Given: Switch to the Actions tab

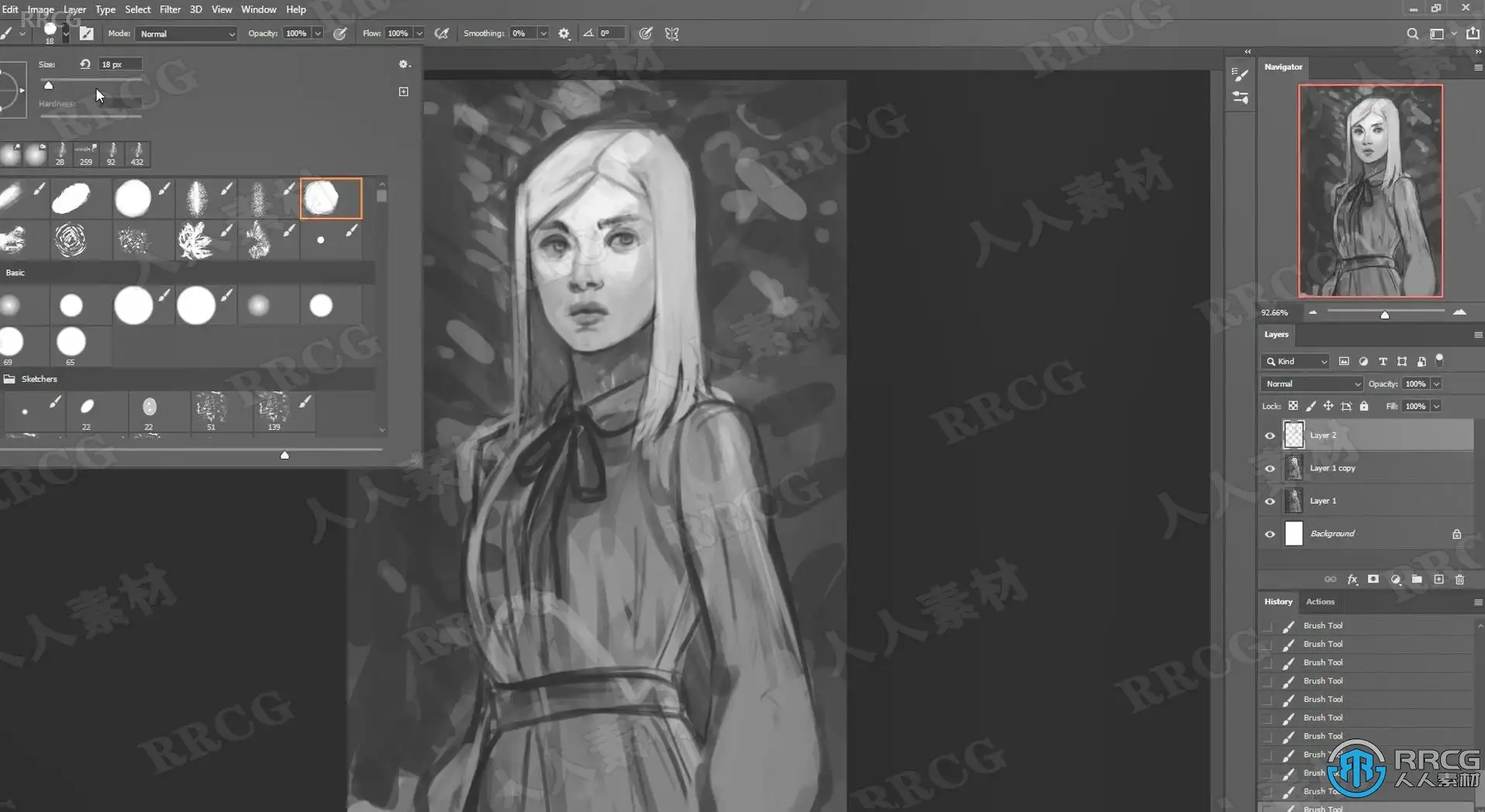Looking at the screenshot, I should point(1320,602).
